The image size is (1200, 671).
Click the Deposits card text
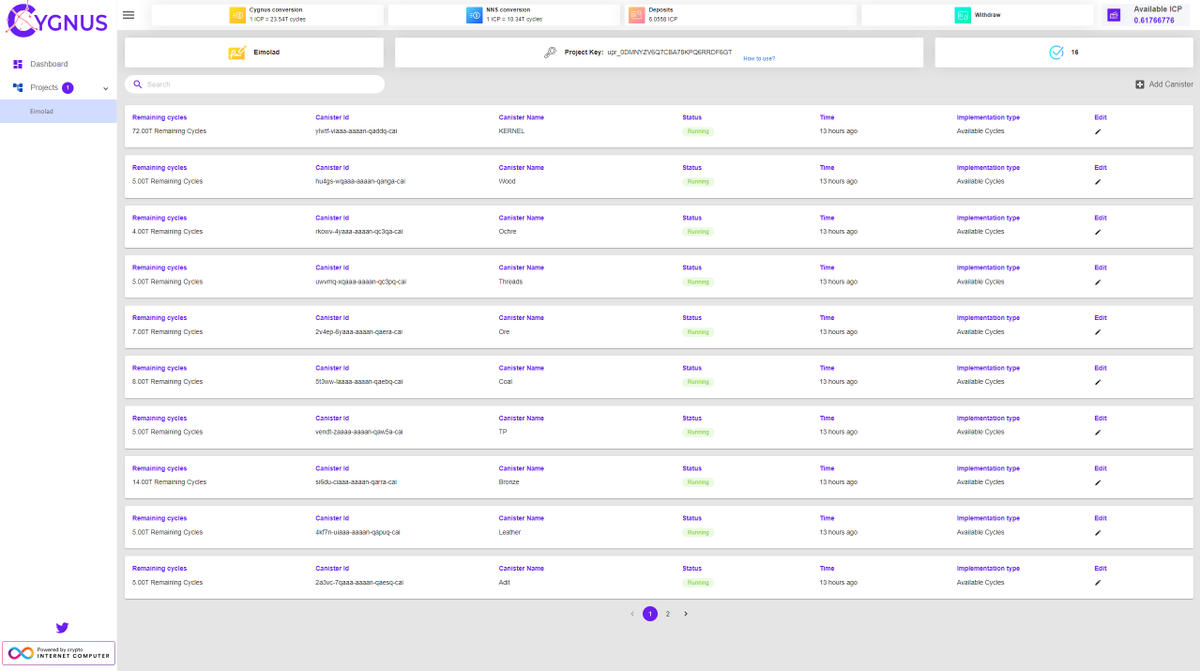[663, 15]
